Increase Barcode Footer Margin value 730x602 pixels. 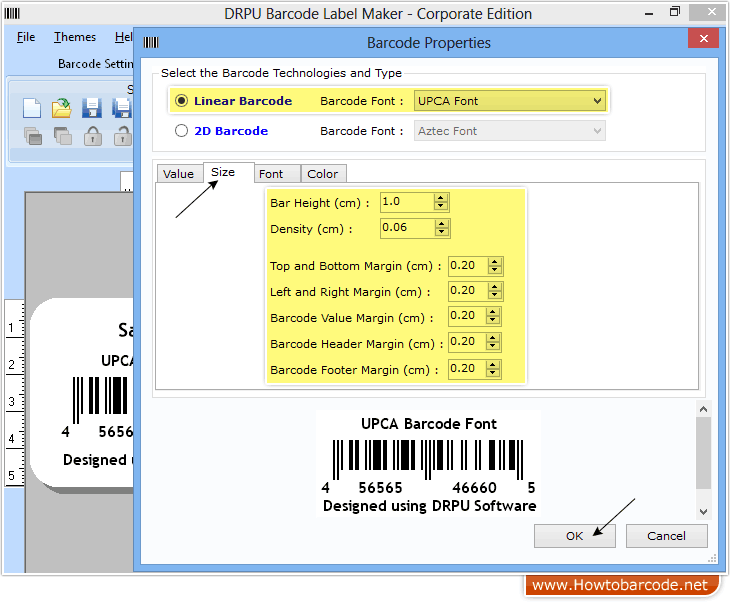(x=493, y=365)
